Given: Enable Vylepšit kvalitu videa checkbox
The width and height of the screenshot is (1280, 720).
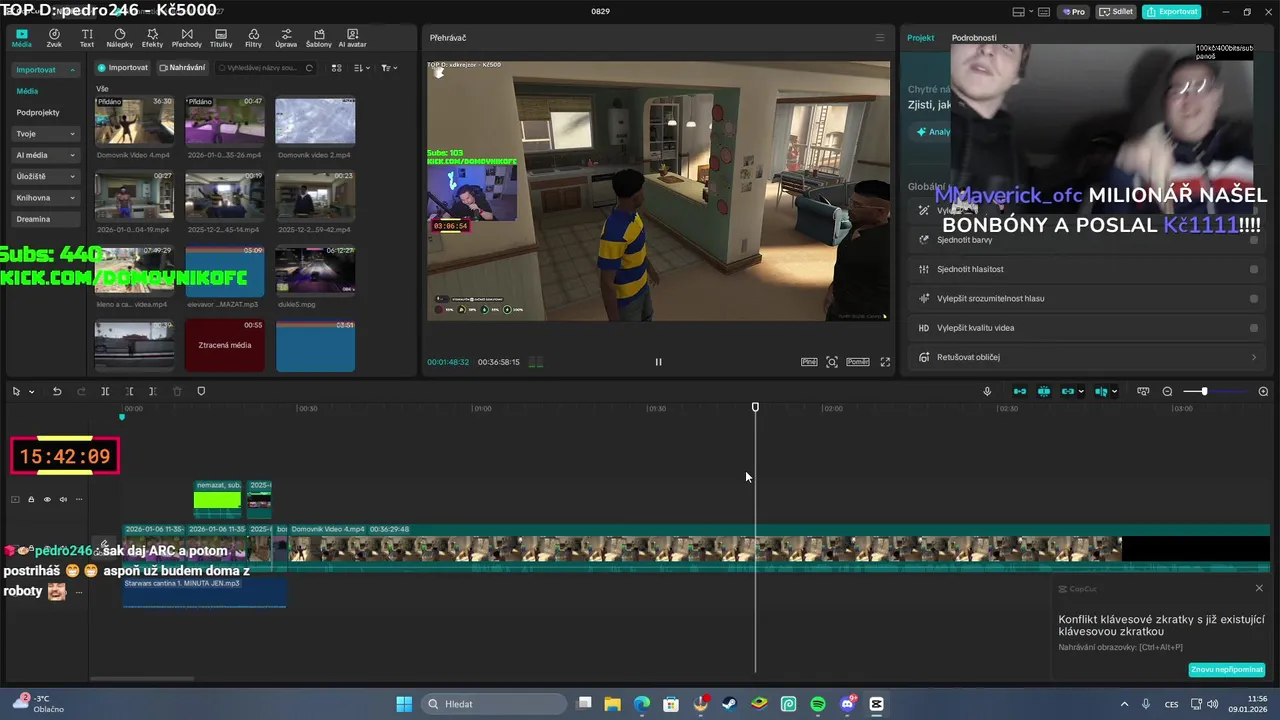Looking at the screenshot, I should (x=1254, y=328).
